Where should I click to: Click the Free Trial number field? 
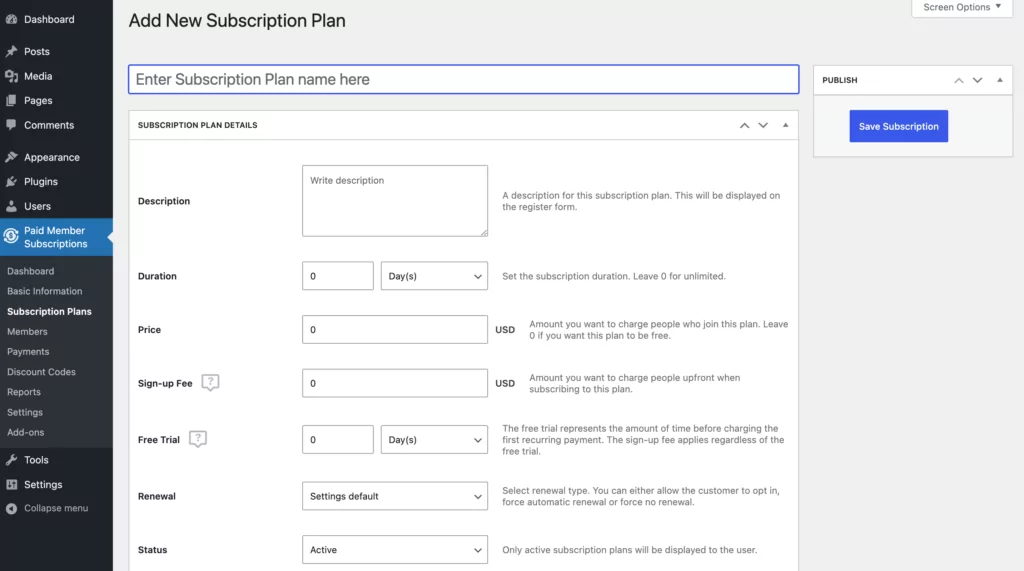[x=338, y=440]
